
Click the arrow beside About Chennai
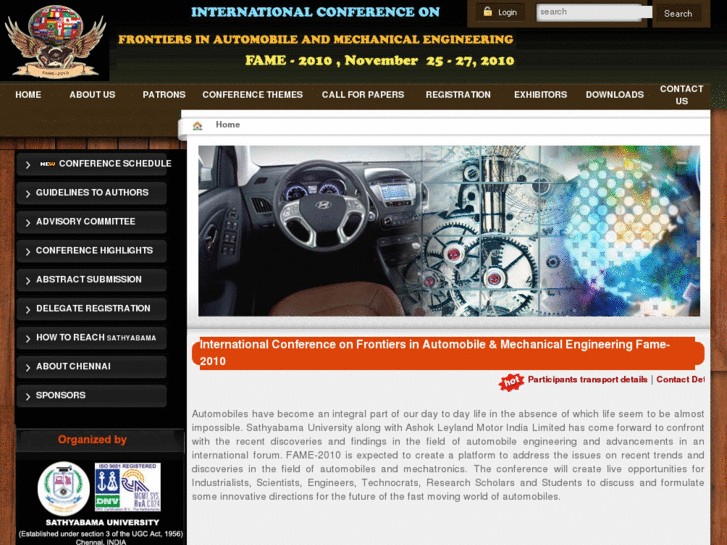(28, 367)
